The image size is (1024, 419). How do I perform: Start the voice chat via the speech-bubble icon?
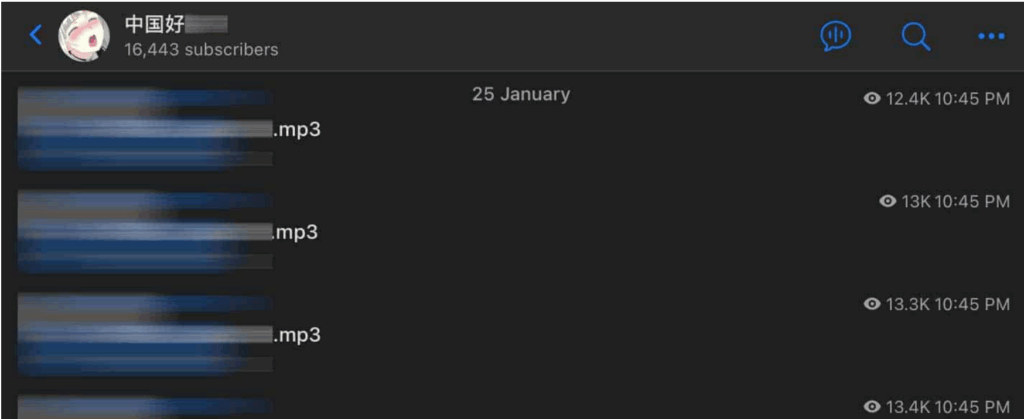click(835, 36)
